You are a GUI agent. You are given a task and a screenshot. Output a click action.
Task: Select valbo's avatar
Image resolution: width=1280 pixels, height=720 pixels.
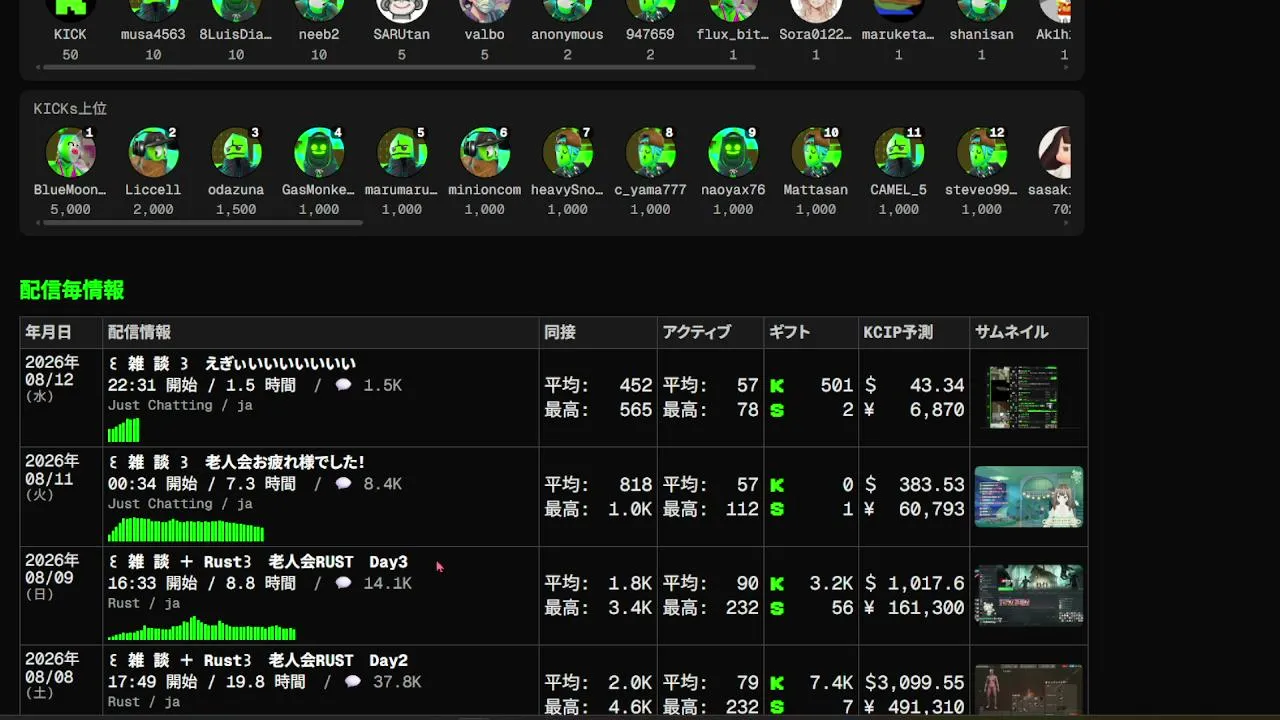[485, 10]
